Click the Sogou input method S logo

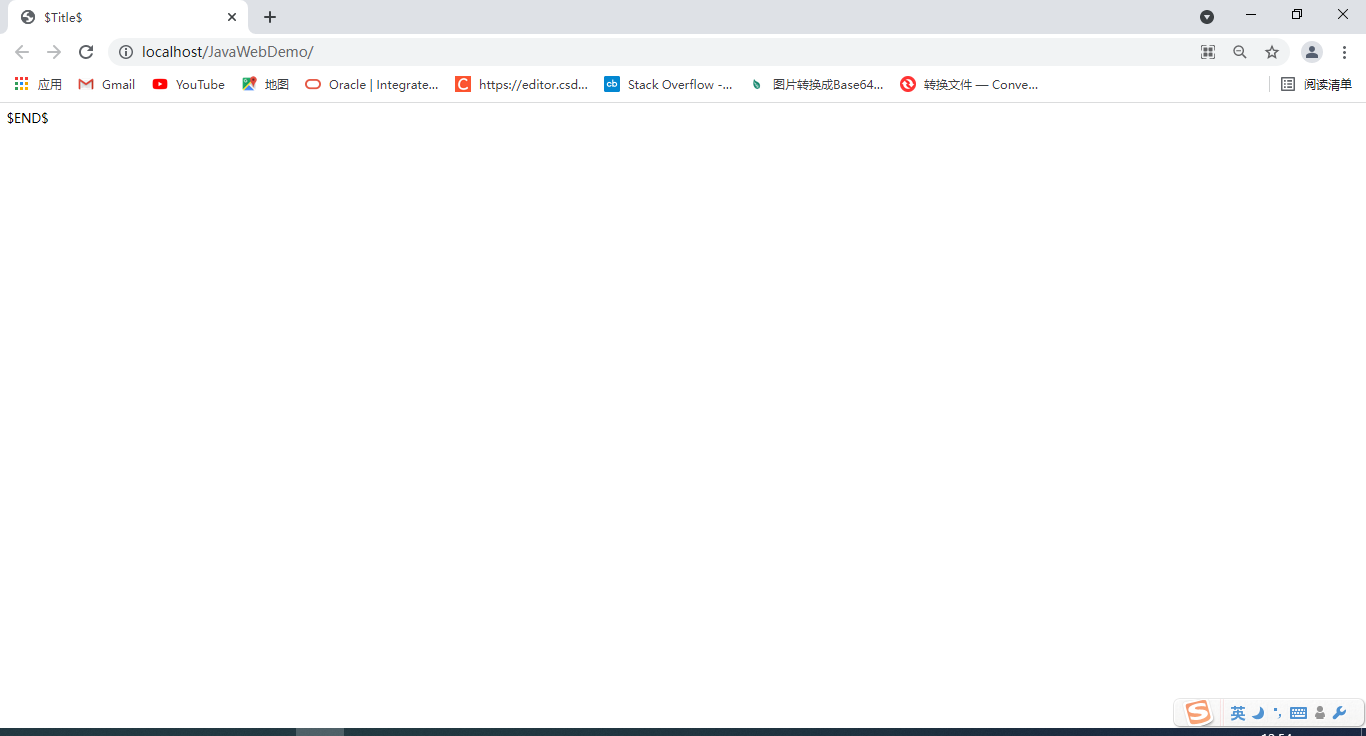pyautogui.click(x=1198, y=713)
